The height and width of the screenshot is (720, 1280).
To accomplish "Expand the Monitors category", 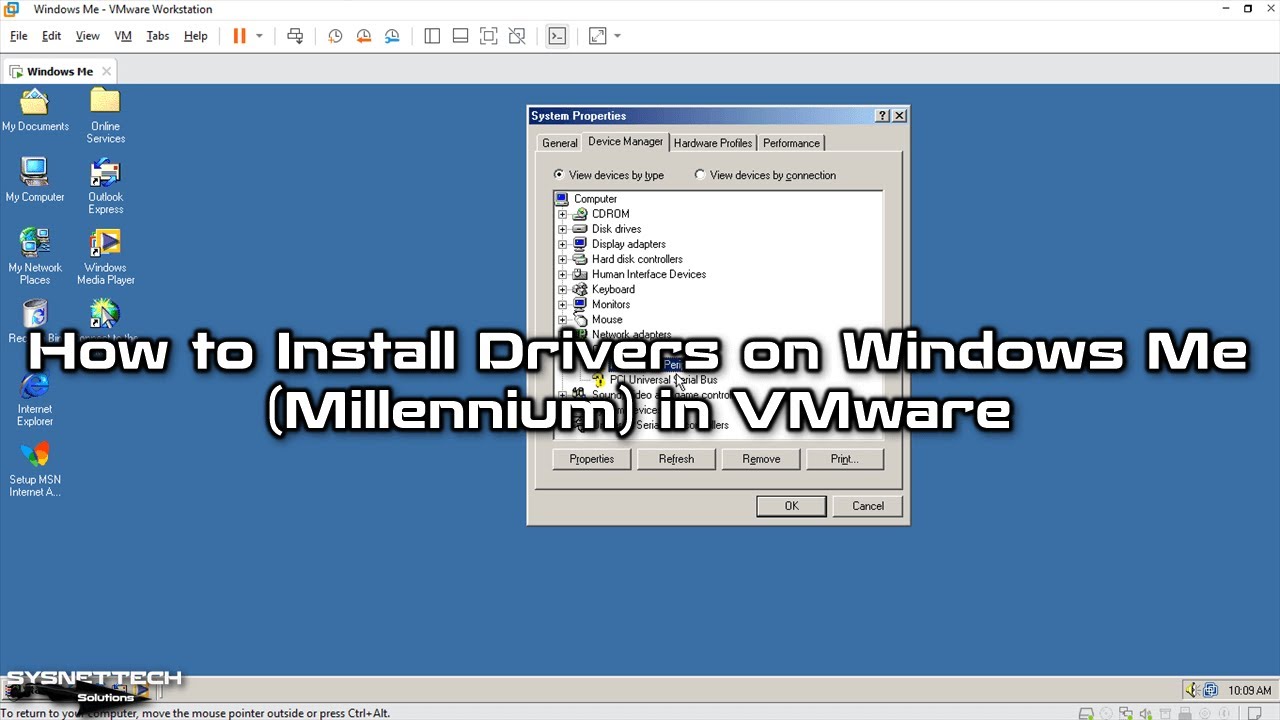I will tap(562, 305).
